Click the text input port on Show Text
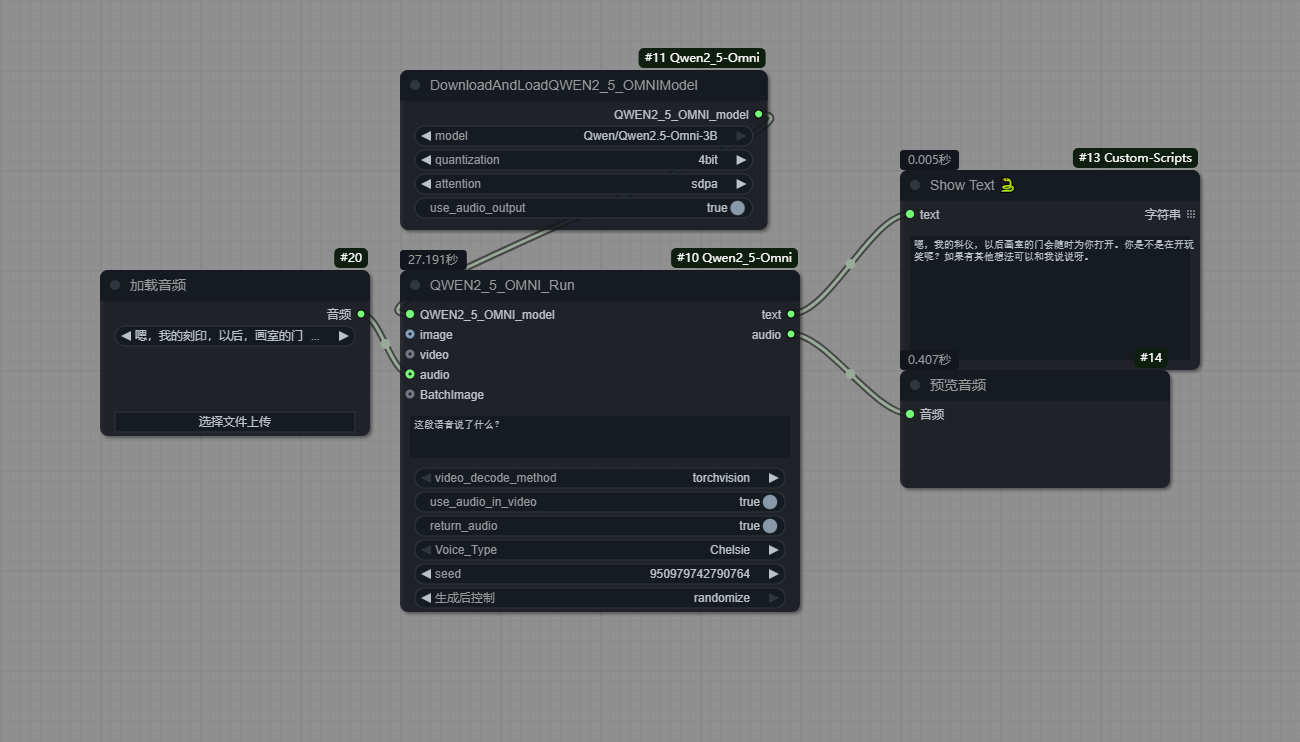The height and width of the screenshot is (742, 1300). click(910, 214)
